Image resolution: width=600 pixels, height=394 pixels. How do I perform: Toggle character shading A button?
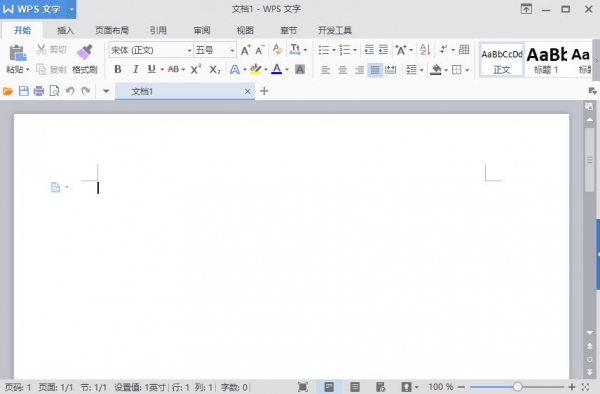click(300, 70)
